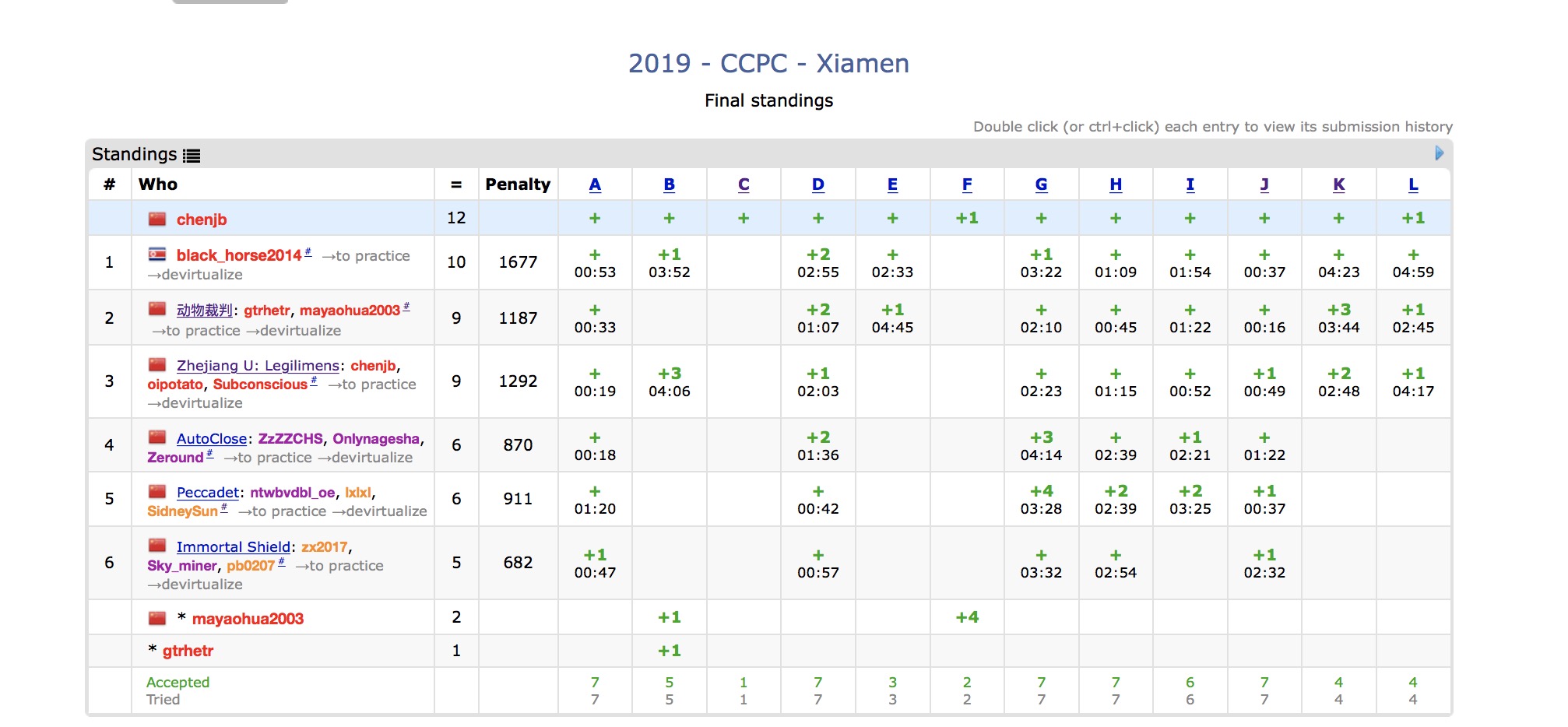Image resolution: width=1568 pixels, height=727 pixels.
Task: Click the list icon beside Standings
Action: click(192, 156)
